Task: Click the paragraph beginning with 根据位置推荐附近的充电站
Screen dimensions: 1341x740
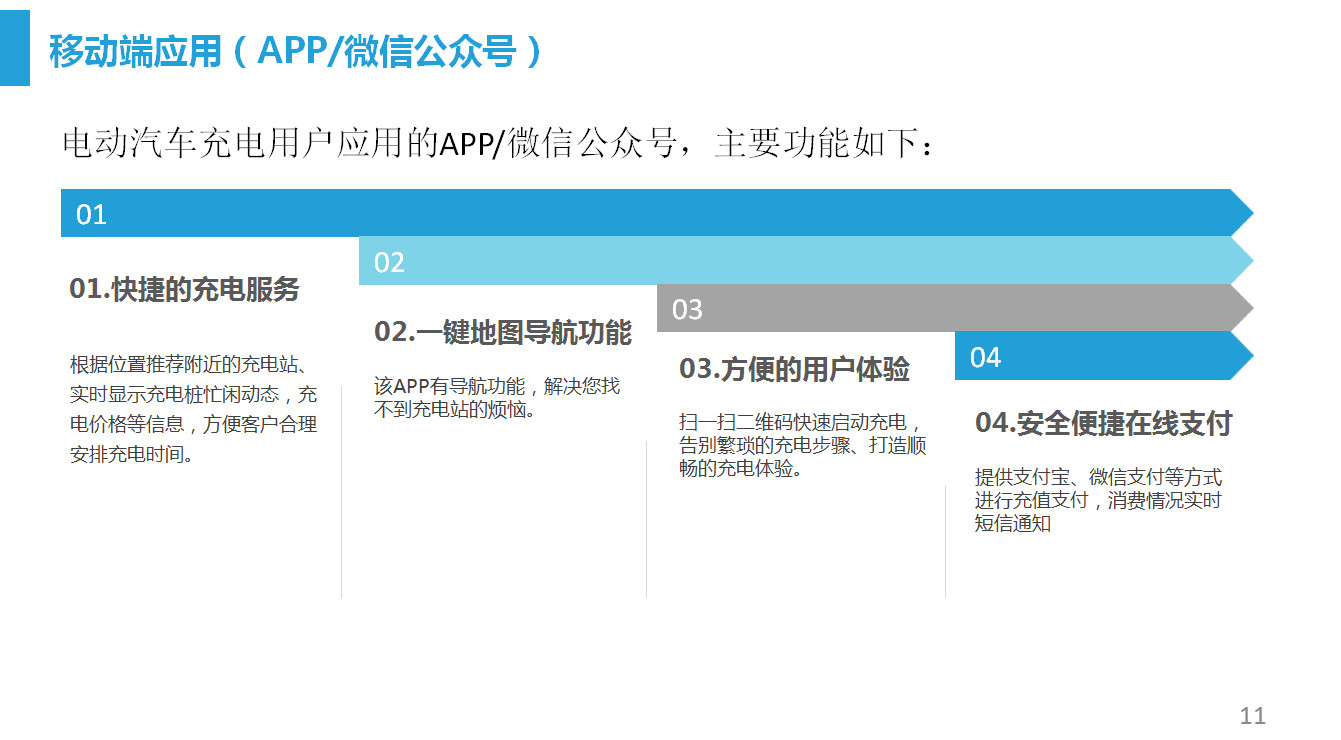Action: 193,409
